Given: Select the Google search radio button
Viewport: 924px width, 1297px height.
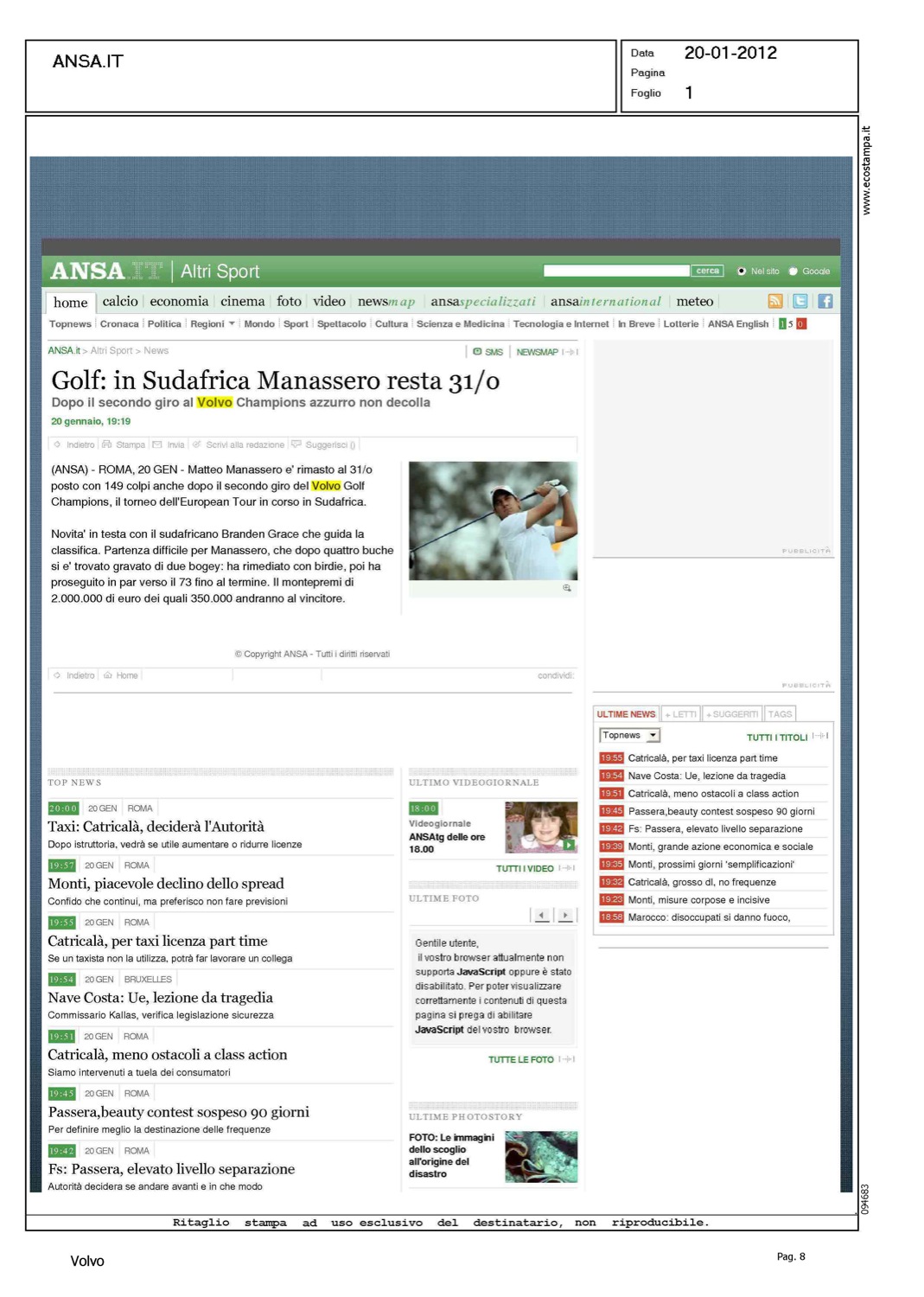Looking at the screenshot, I should 793,272.
